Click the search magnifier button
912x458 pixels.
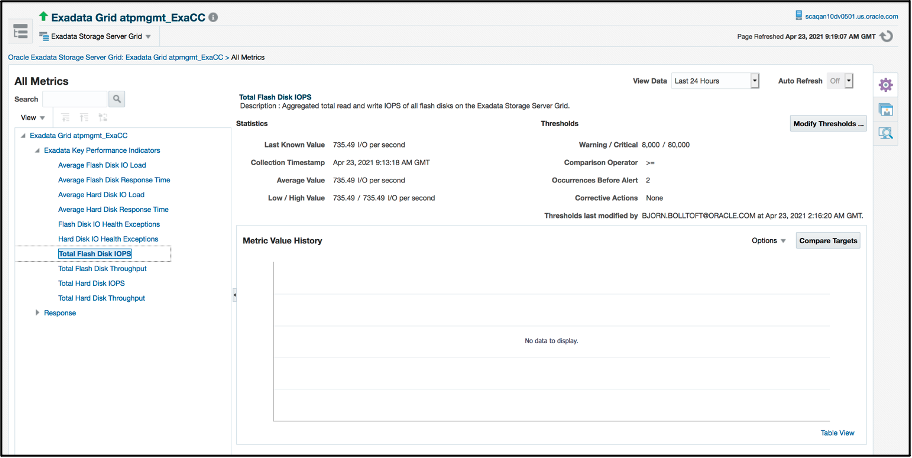117,99
